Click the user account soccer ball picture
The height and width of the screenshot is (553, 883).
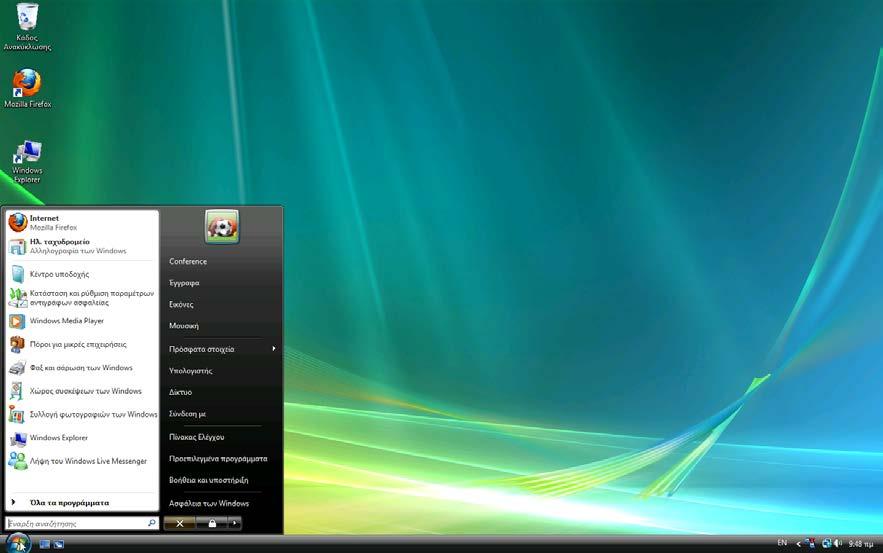click(222, 227)
